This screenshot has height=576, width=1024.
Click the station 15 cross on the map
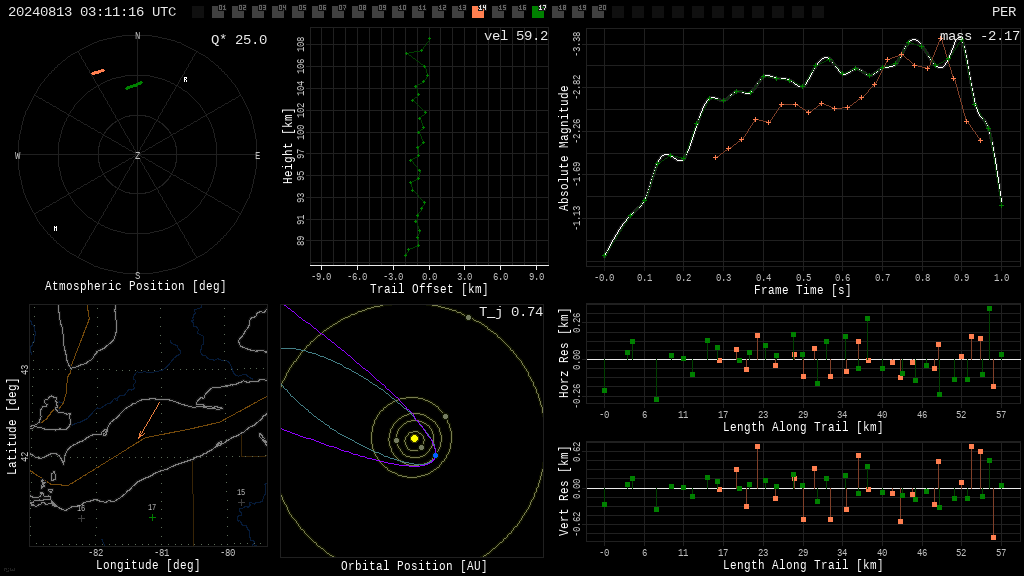[x=241, y=502]
